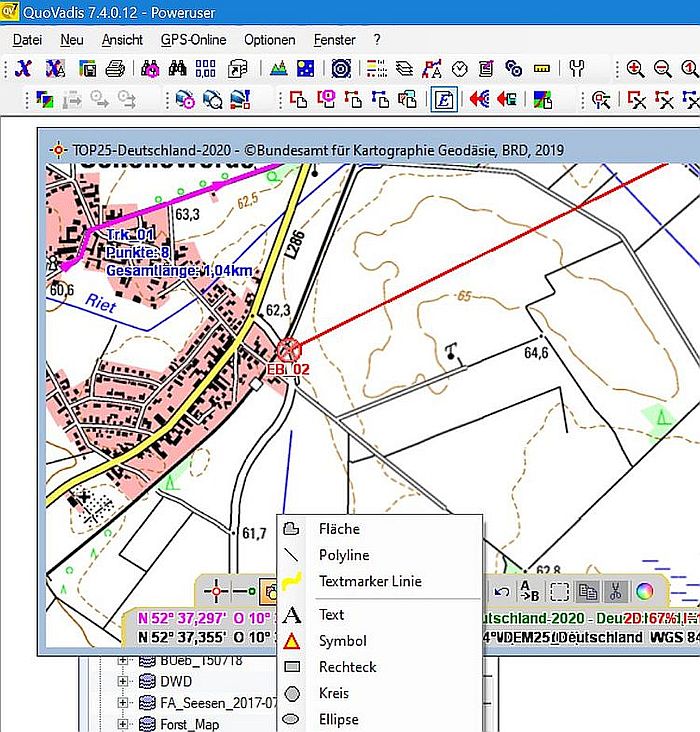The image size is (700, 732).
Task: Click the copy pages icon
Action: (587, 591)
